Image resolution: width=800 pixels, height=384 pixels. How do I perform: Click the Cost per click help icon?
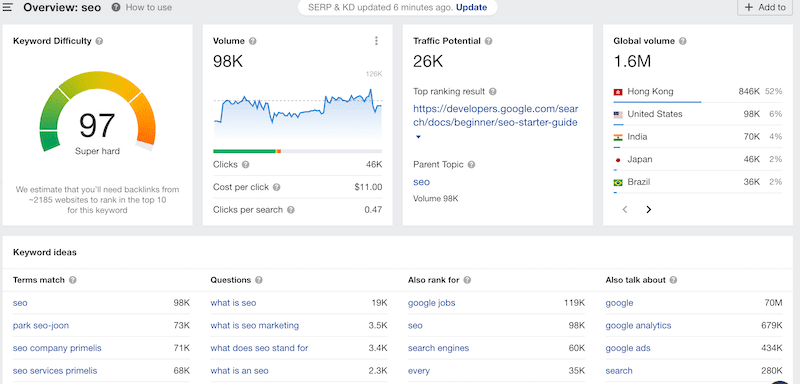click(277, 187)
